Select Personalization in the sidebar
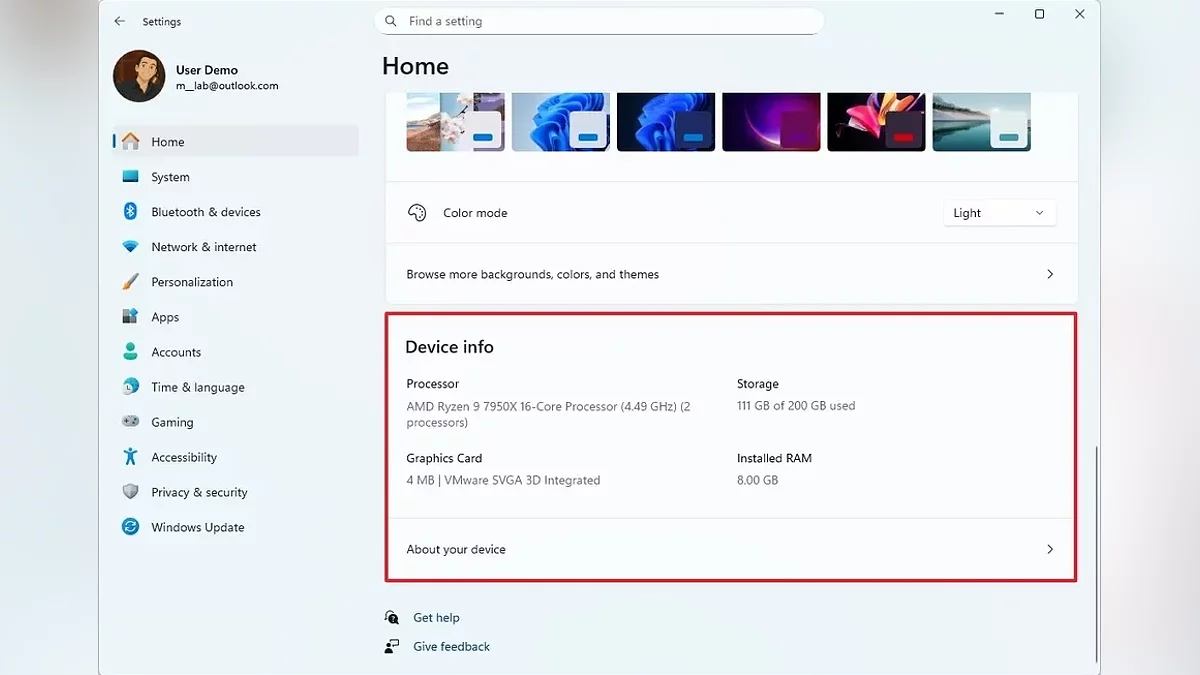 pyautogui.click(x=235, y=282)
